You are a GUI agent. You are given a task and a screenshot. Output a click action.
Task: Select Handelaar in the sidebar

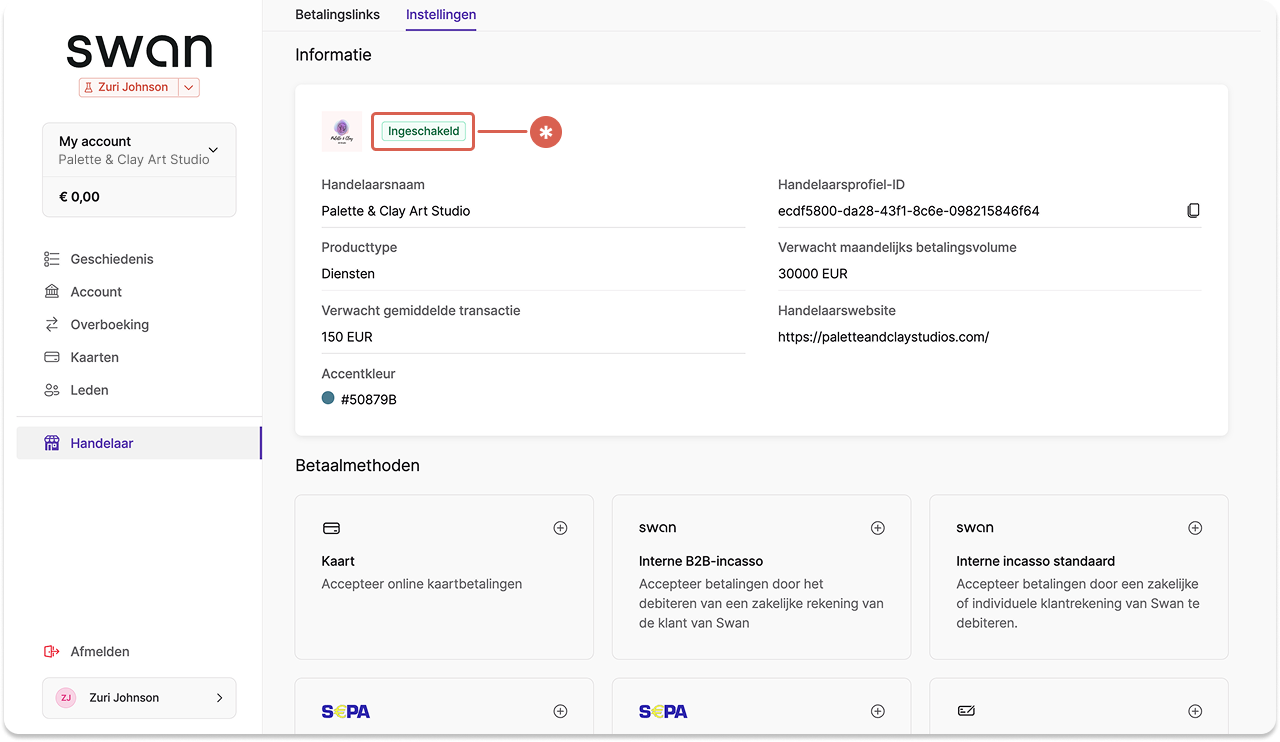[138, 443]
